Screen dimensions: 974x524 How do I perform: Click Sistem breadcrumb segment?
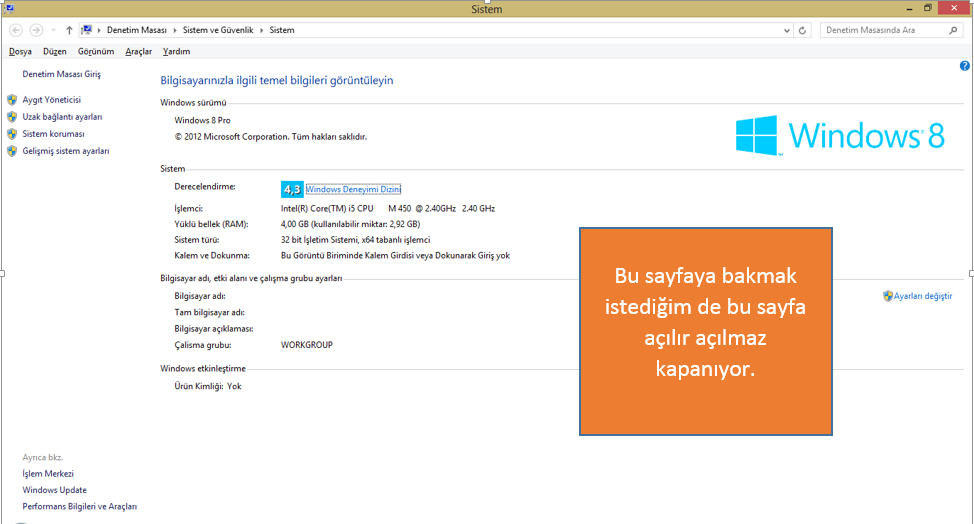coord(282,30)
